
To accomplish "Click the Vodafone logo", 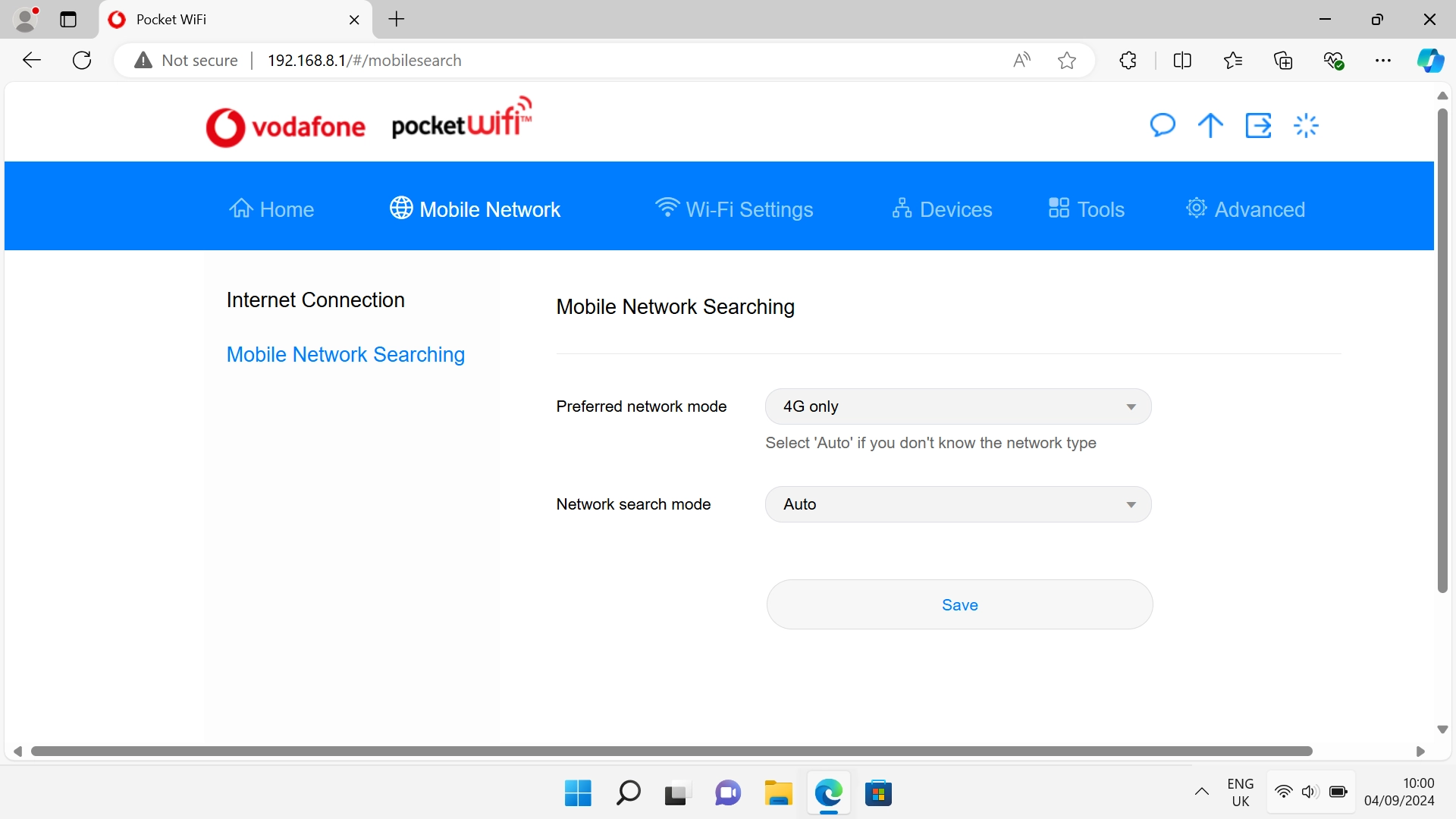I will click(x=286, y=127).
